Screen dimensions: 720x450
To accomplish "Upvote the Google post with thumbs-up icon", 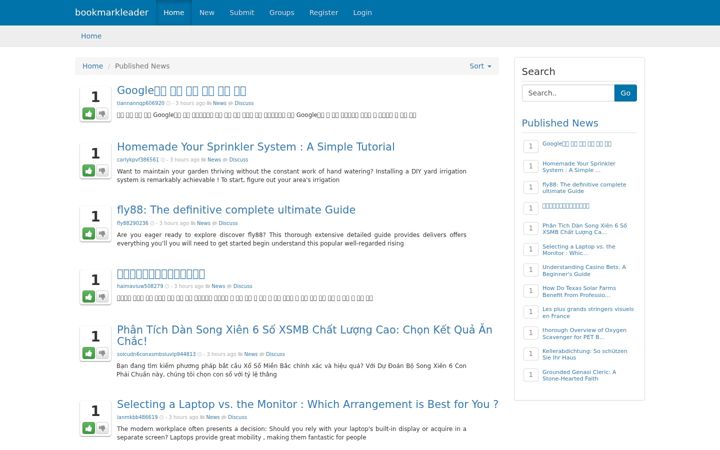I will (x=89, y=114).
